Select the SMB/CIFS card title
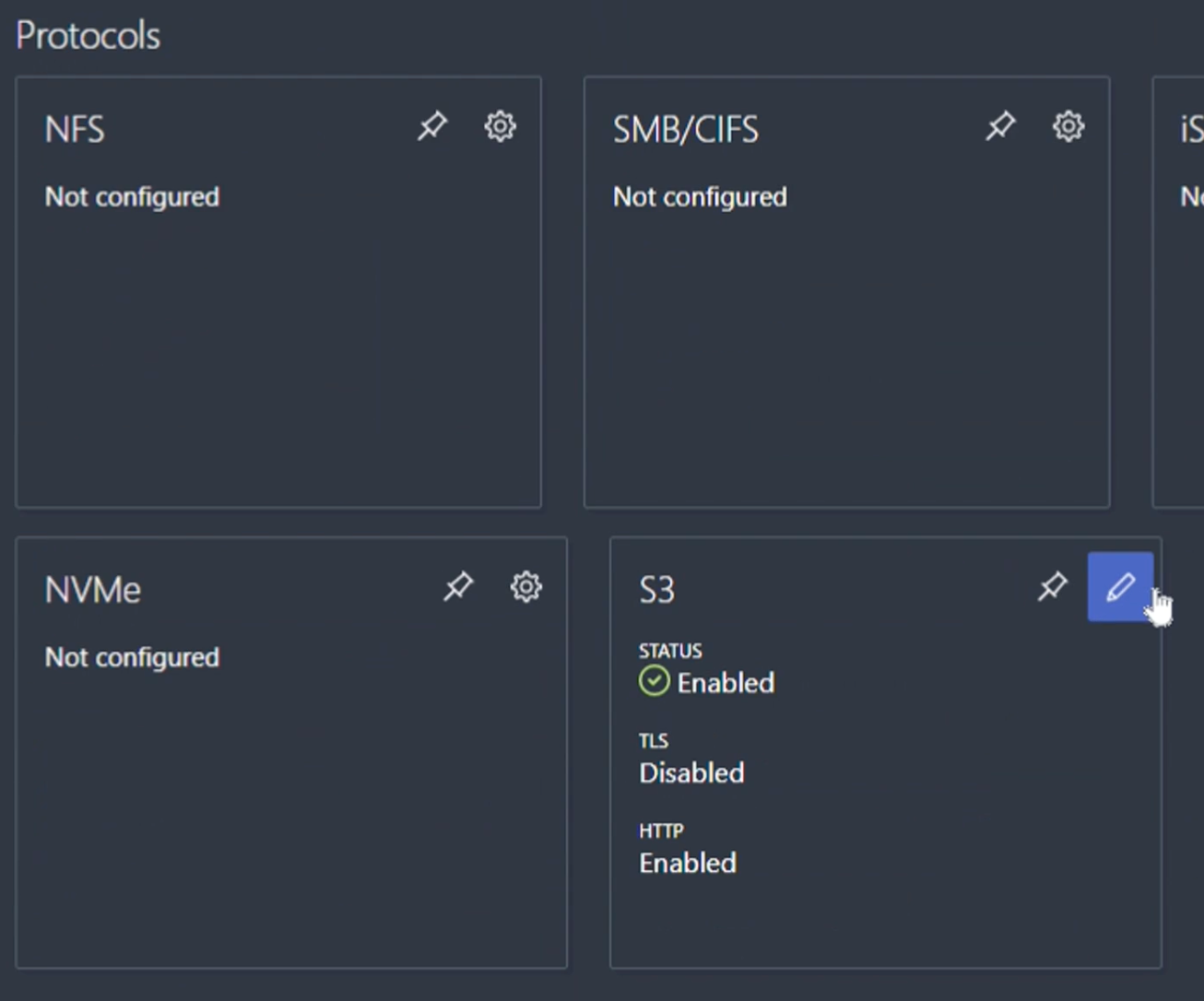Image resolution: width=1204 pixels, height=1001 pixels. 686,129
